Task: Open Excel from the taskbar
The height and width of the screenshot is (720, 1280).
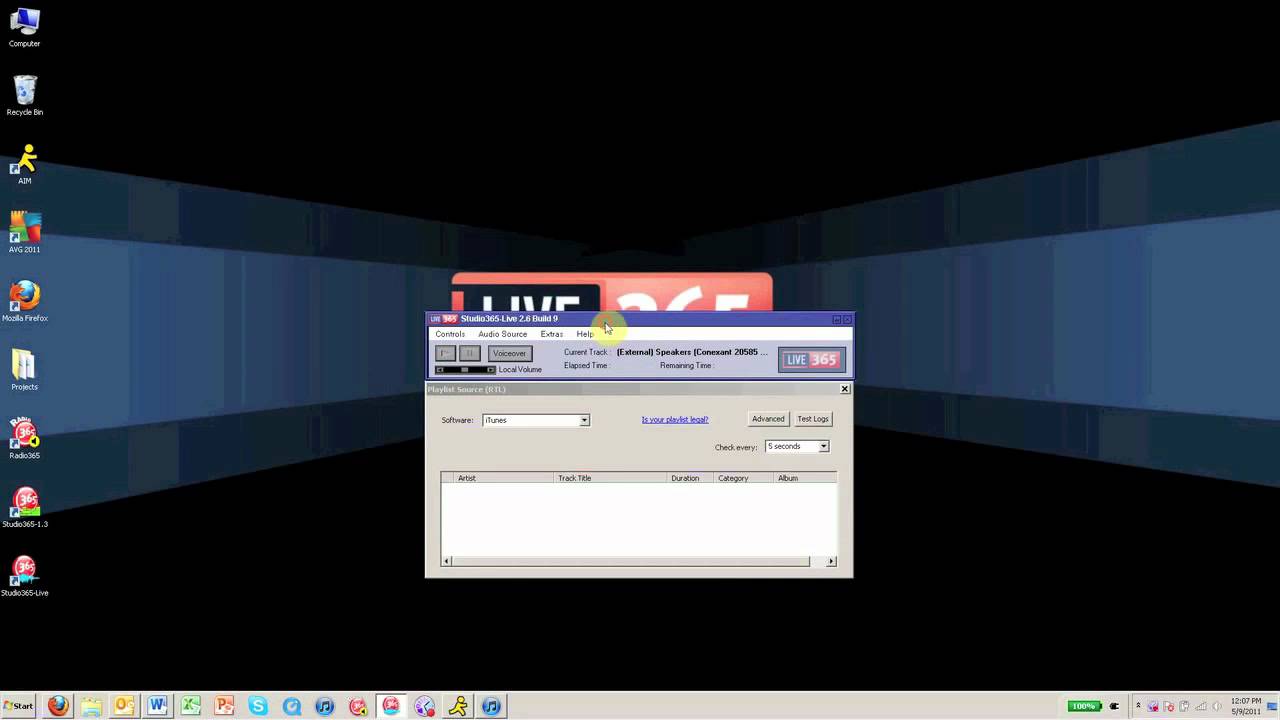Action: coord(191,706)
